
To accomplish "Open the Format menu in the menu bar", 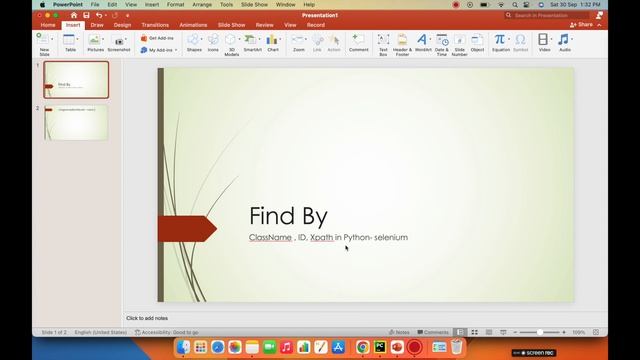I will click(176, 4).
